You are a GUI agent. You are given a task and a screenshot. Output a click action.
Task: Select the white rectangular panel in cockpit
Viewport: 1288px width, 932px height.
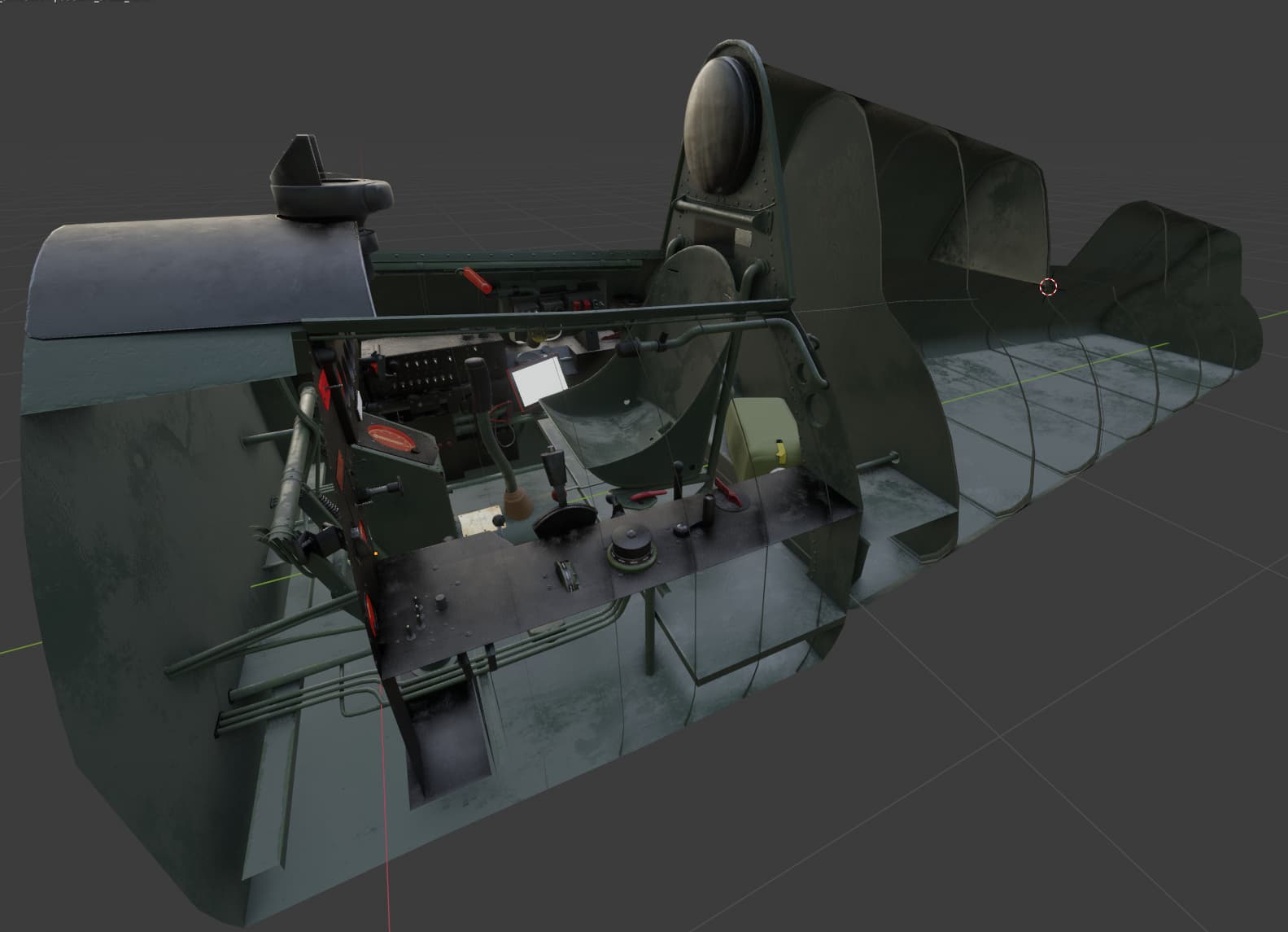click(x=536, y=382)
